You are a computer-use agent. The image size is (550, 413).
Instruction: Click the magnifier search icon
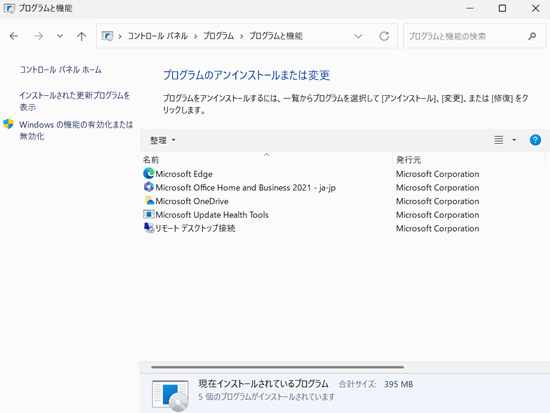(532, 36)
